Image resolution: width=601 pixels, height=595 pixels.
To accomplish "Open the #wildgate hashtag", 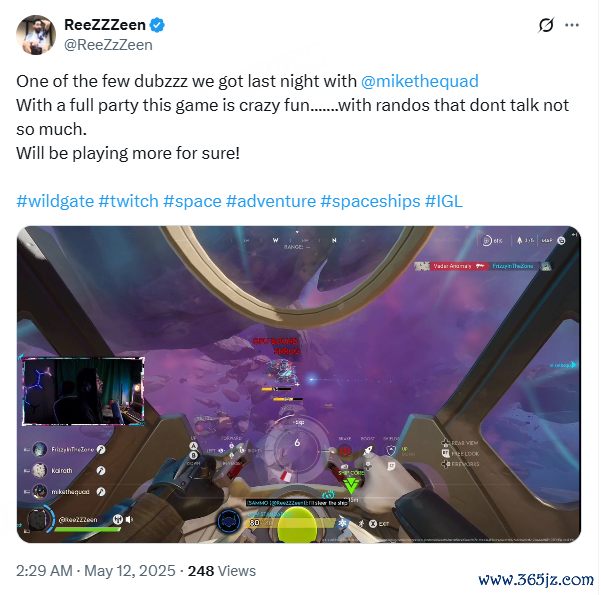I will point(55,201).
